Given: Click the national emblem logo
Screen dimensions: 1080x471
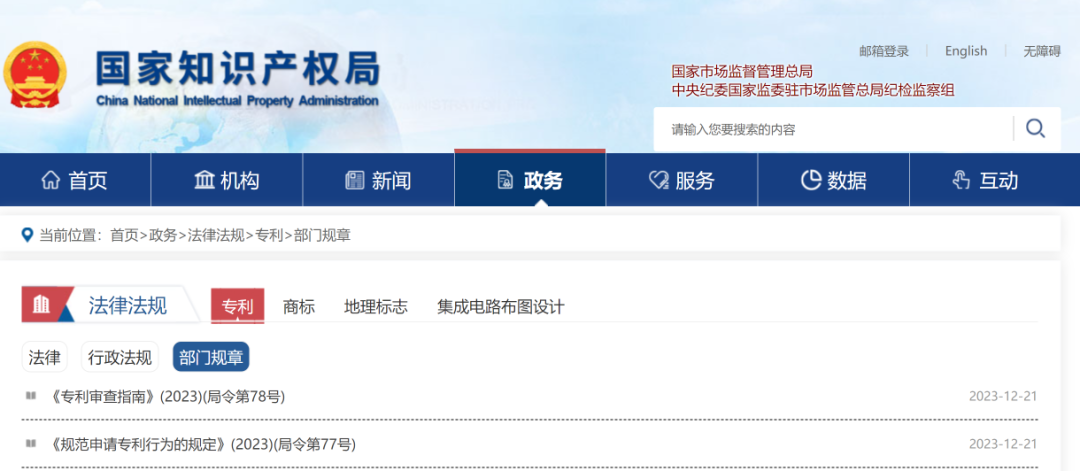Looking at the screenshot, I should pos(35,75).
